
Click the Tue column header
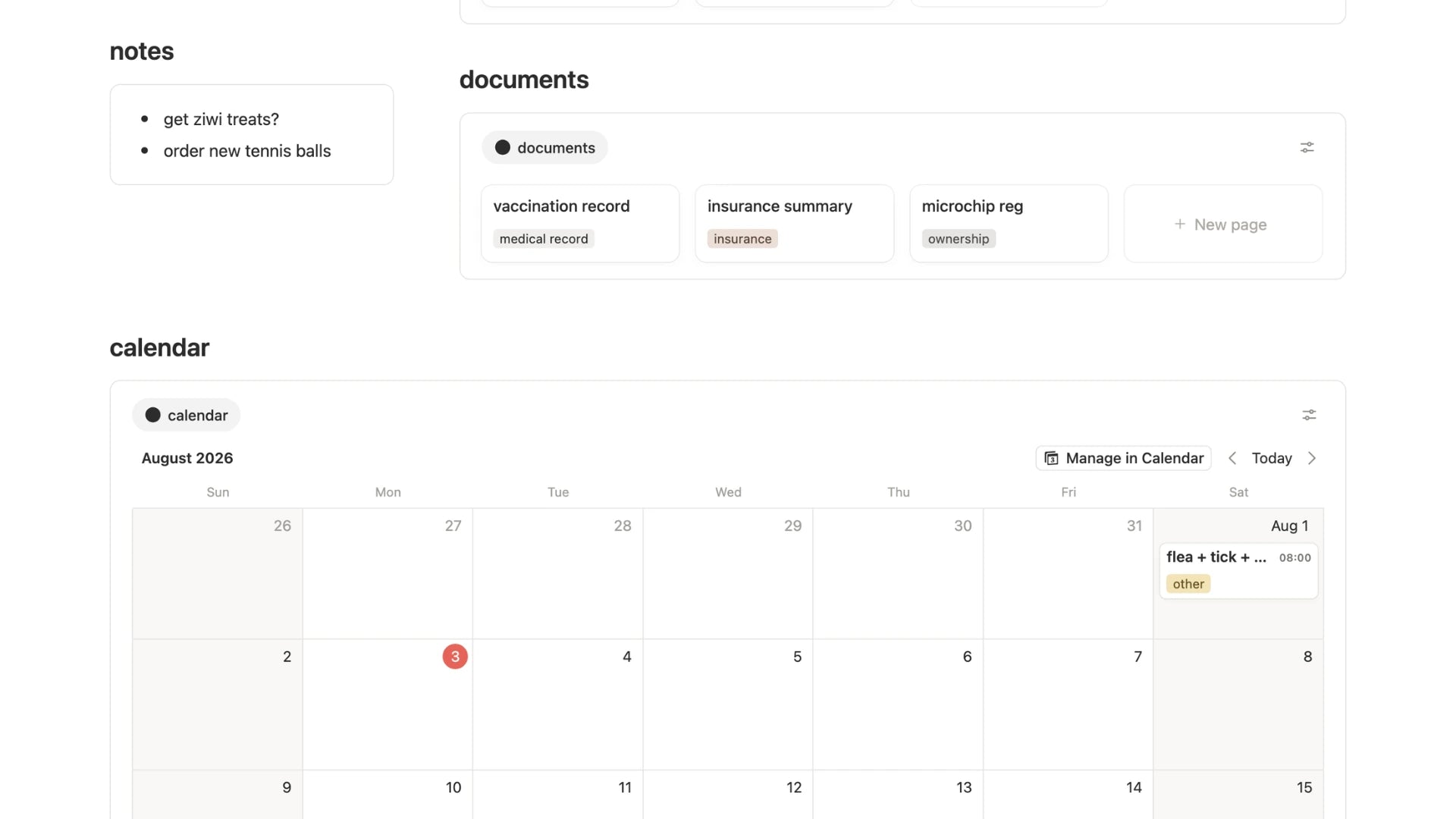click(558, 492)
